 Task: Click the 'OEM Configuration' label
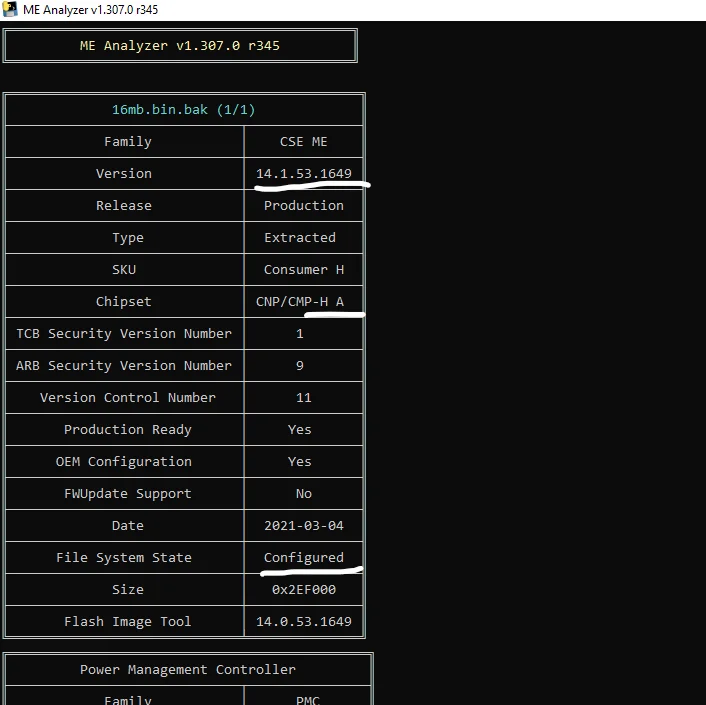[x=124, y=461]
